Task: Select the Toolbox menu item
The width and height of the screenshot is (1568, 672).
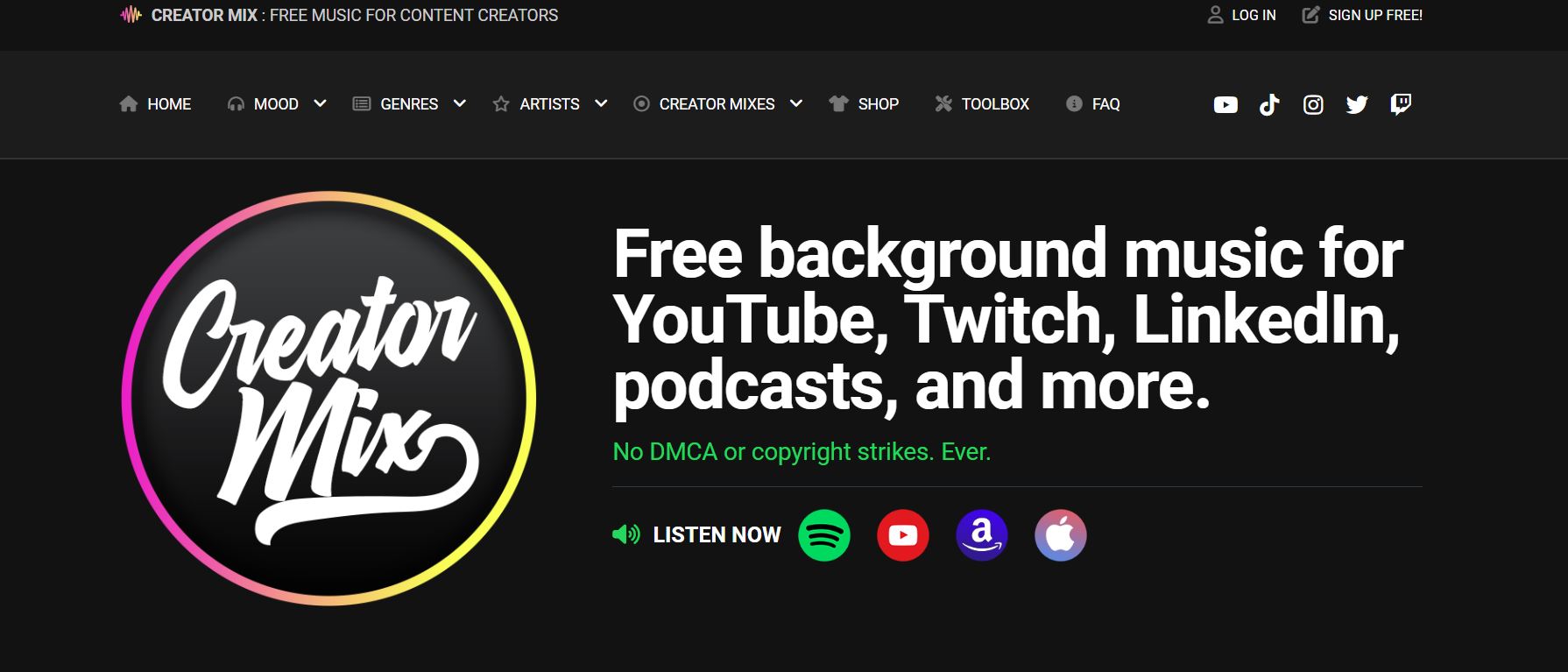Action: [983, 104]
